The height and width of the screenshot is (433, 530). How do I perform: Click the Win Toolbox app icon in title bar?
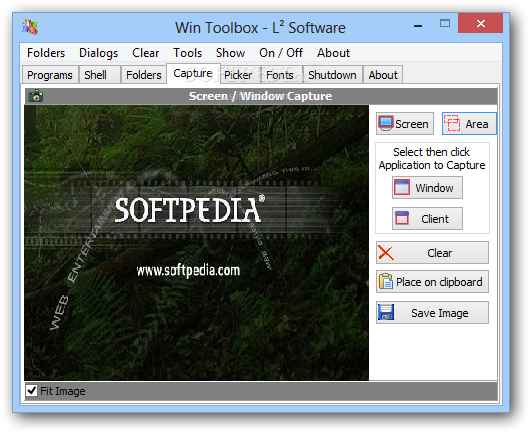(30, 27)
